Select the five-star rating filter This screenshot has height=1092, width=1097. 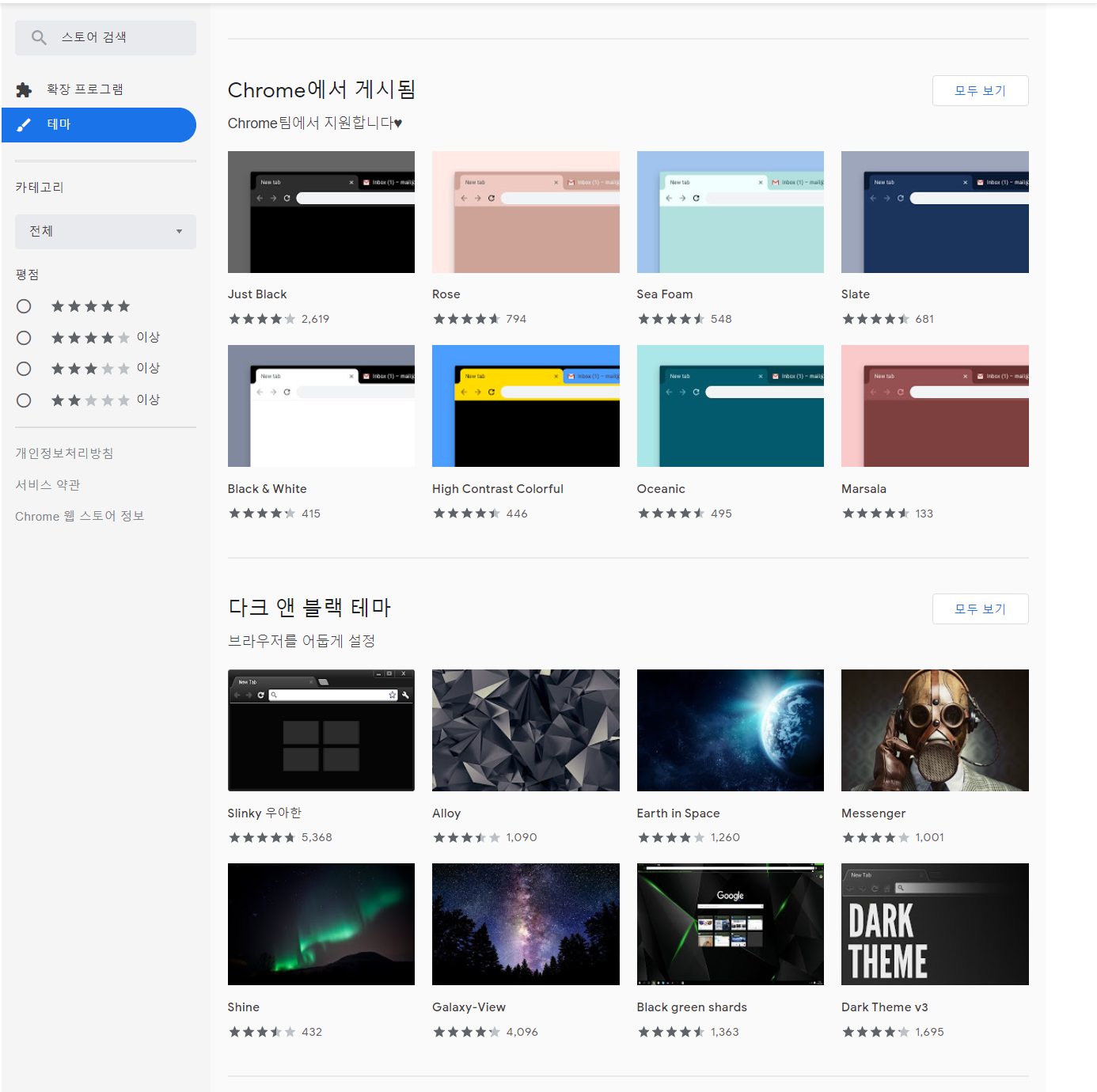(24, 306)
